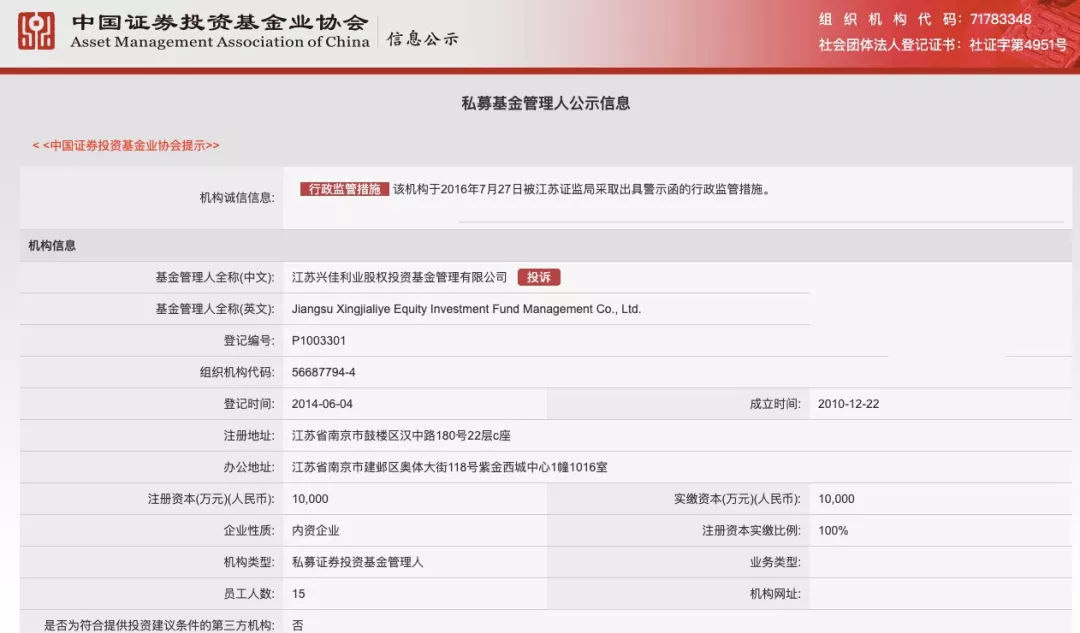The height and width of the screenshot is (633, 1080).
Task: Click 社证字第4951号 certificate text in header
Action: pyautogui.click(x=1018, y=45)
